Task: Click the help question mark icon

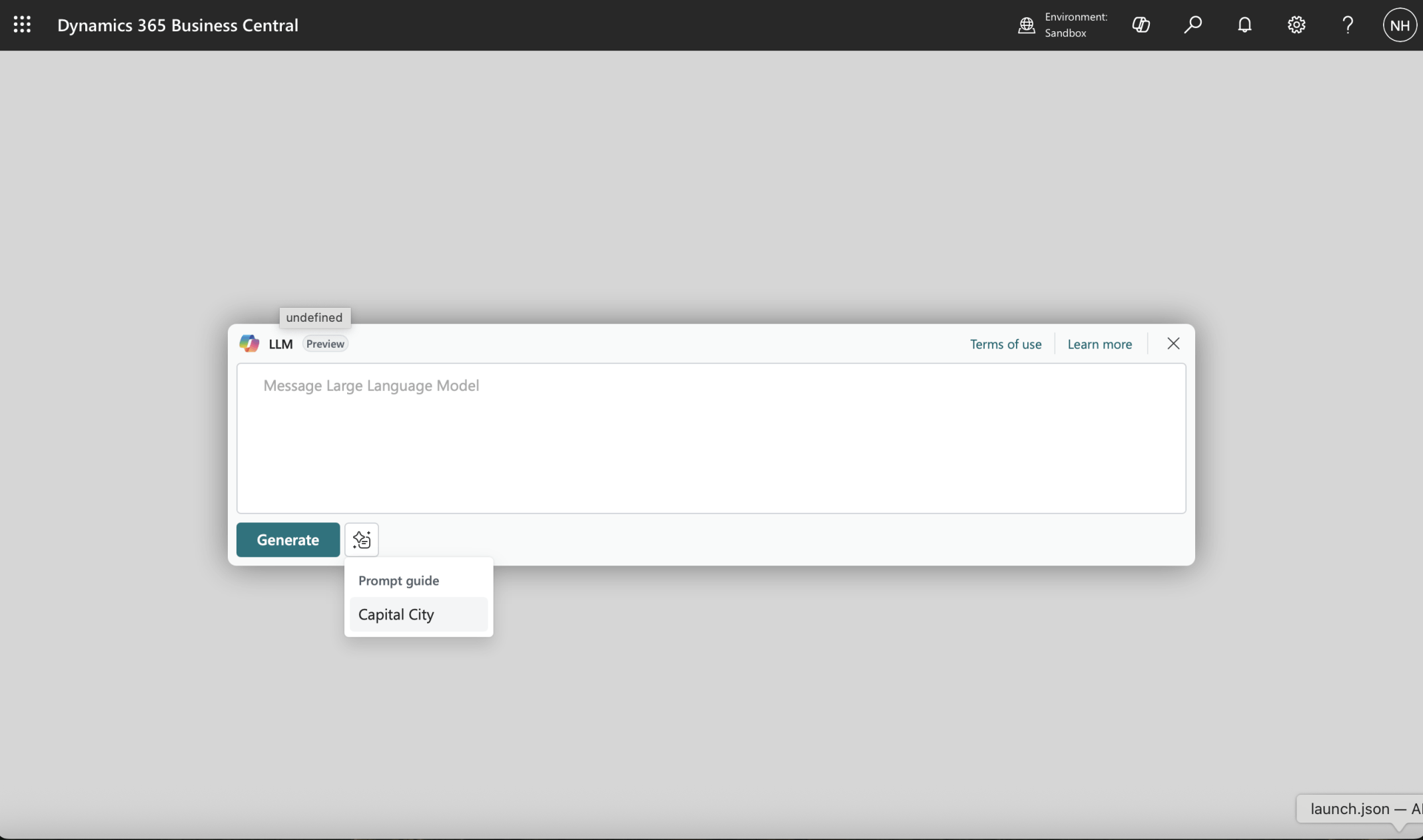Action: (x=1348, y=25)
